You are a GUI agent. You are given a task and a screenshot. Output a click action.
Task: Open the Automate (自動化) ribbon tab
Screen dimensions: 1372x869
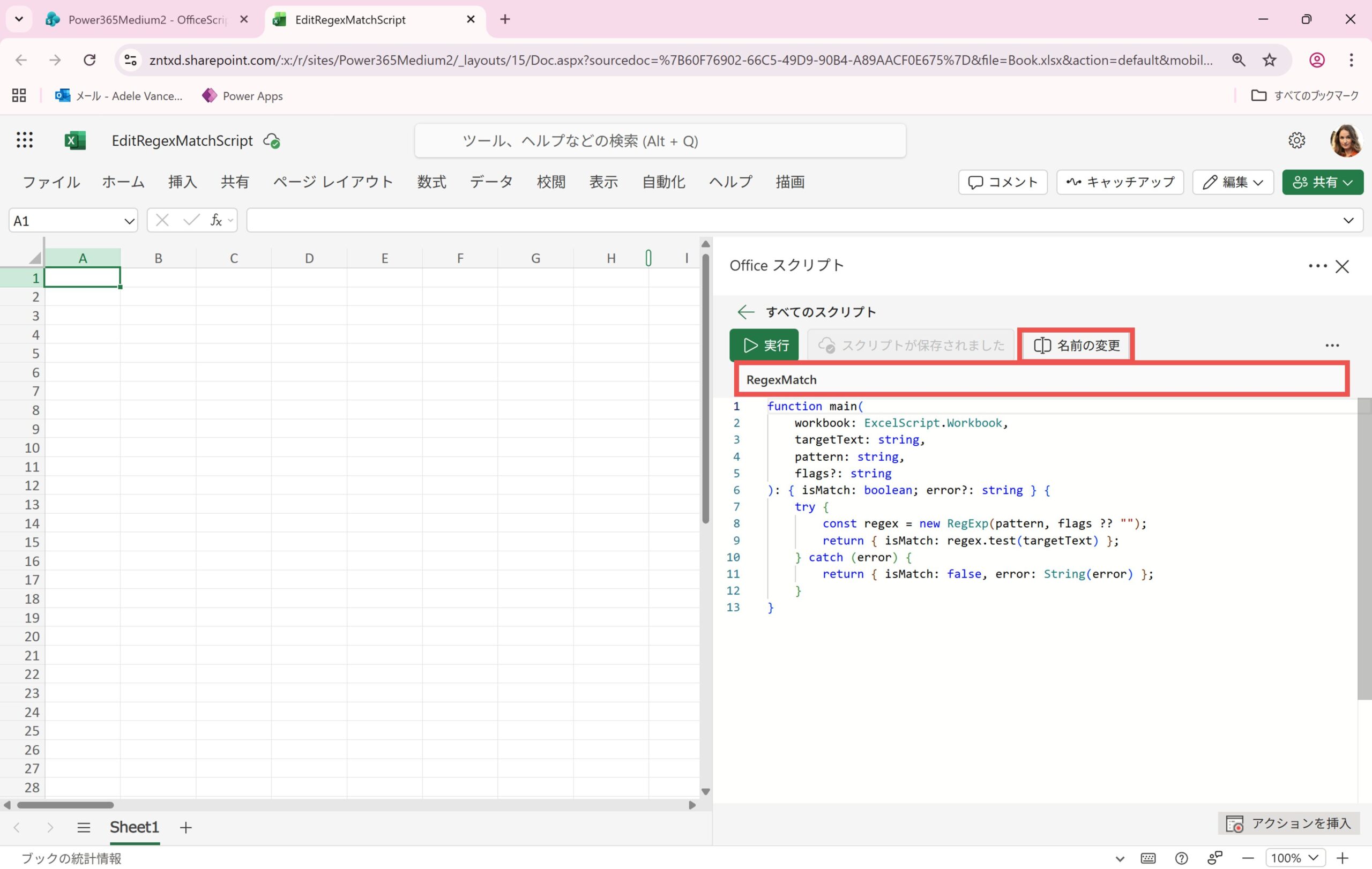[x=663, y=182]
